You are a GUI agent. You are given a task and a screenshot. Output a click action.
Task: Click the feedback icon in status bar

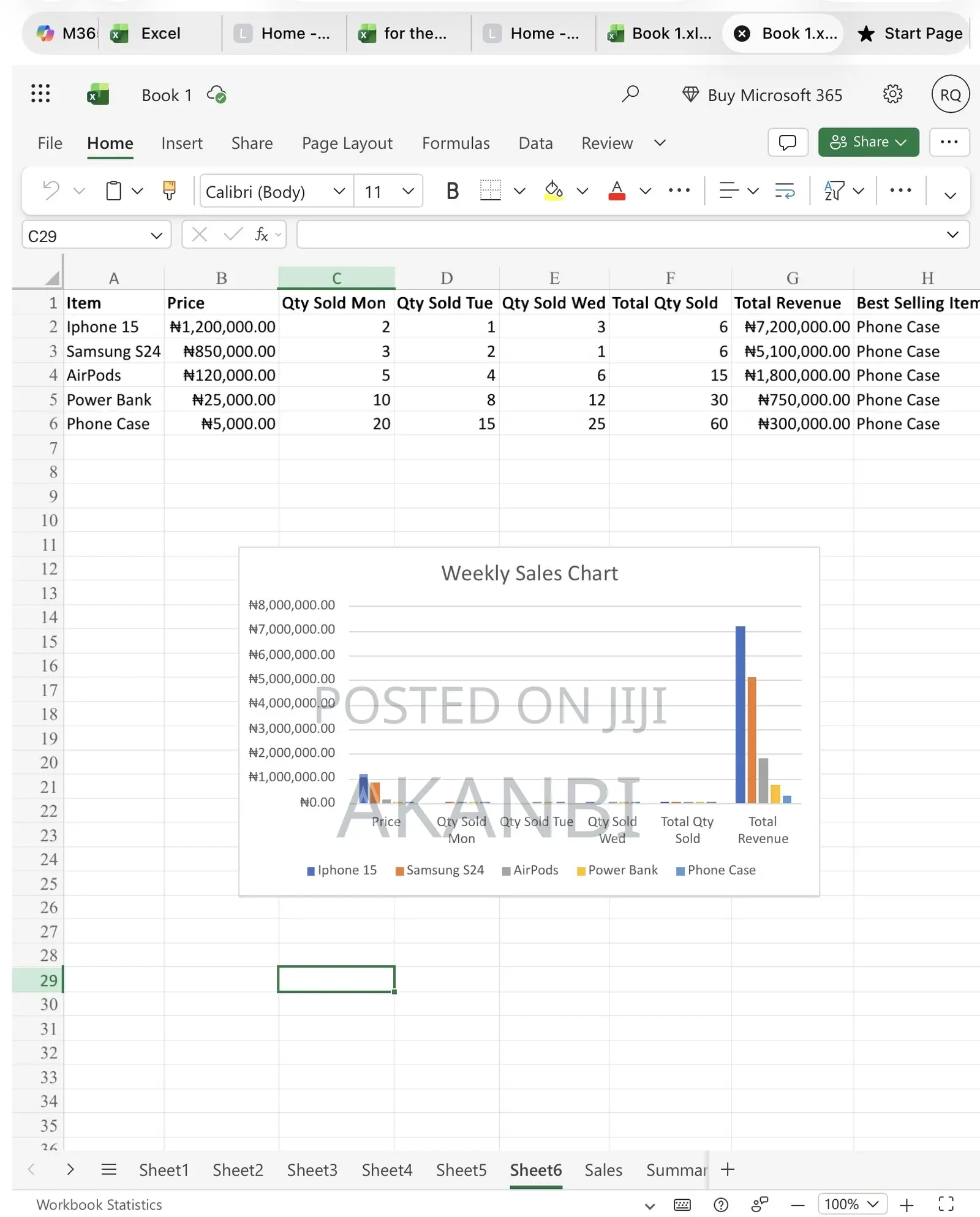(760, 1205)
